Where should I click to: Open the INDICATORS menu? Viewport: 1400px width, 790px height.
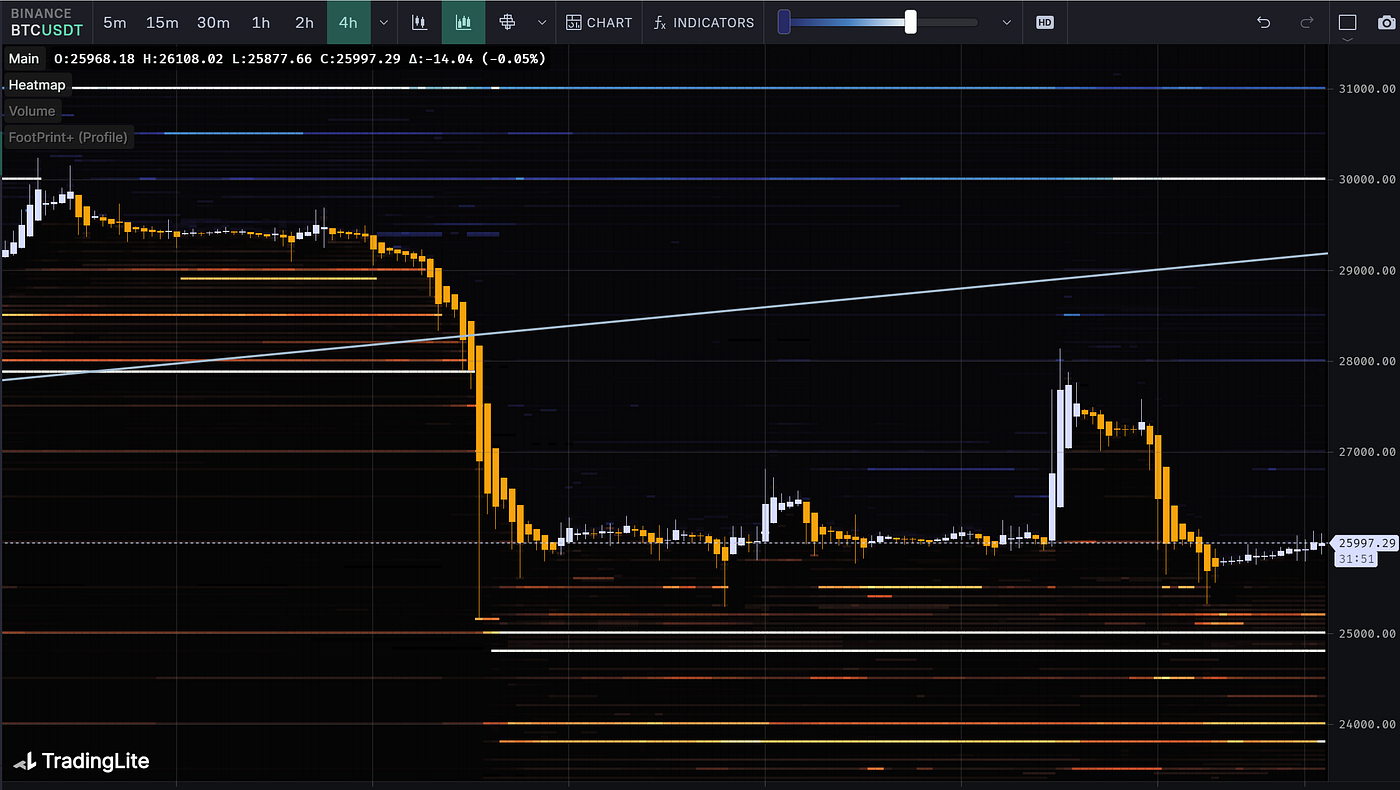pos(704,22)
